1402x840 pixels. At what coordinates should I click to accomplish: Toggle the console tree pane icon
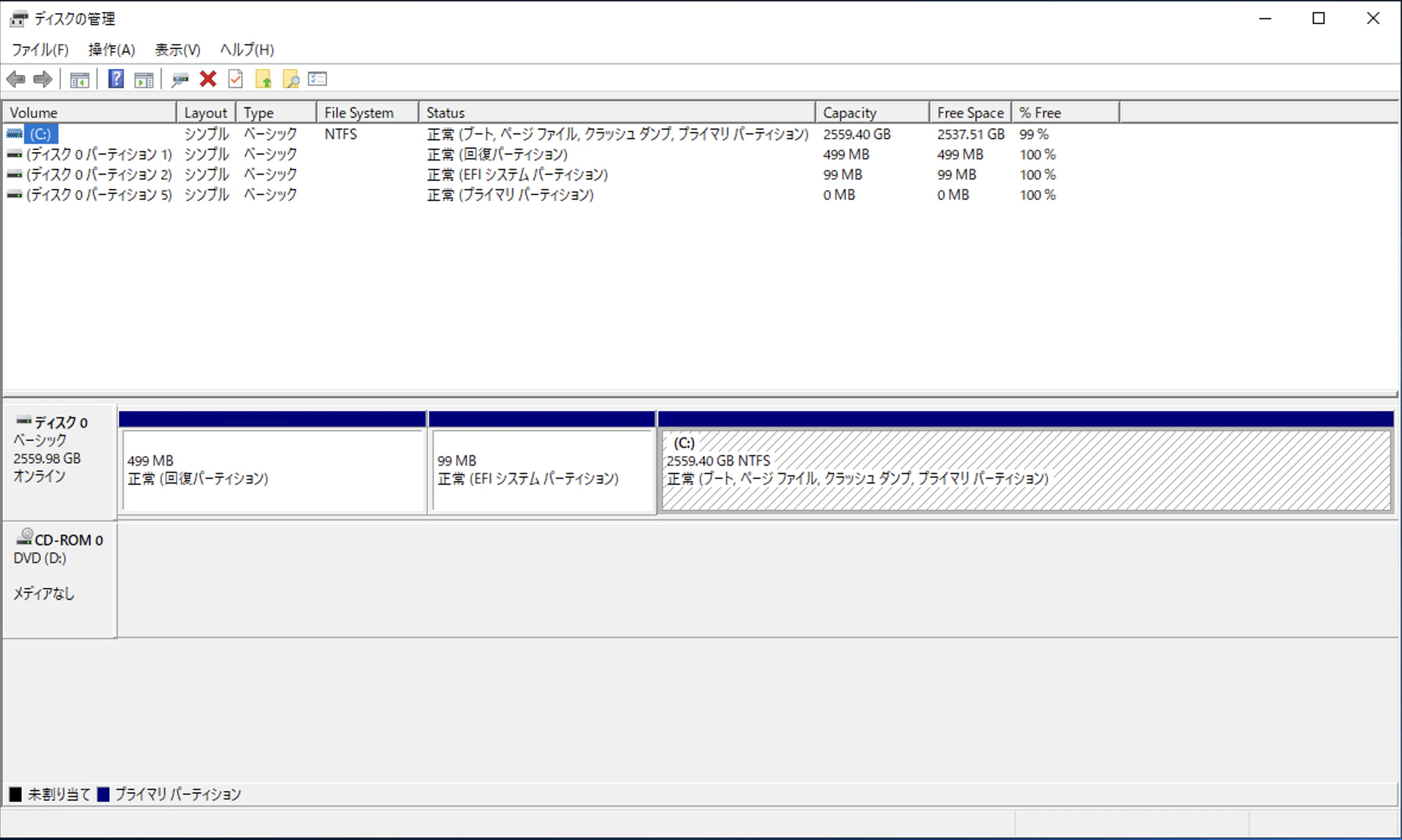click(80, 79)
